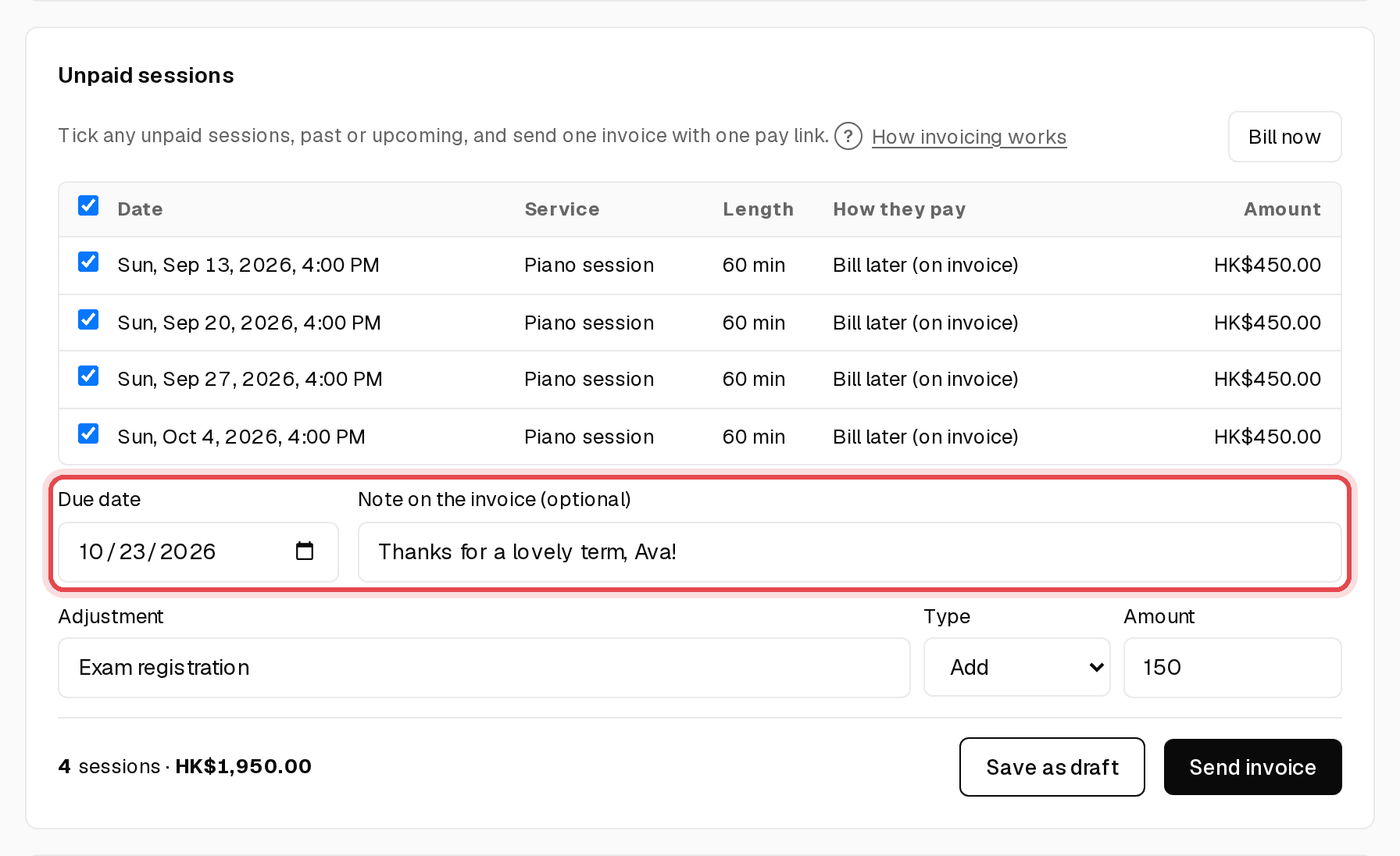
Task: Toggle the select-all sessions checkbox in header
Action: pyautogui.click(x=88, y=205)
